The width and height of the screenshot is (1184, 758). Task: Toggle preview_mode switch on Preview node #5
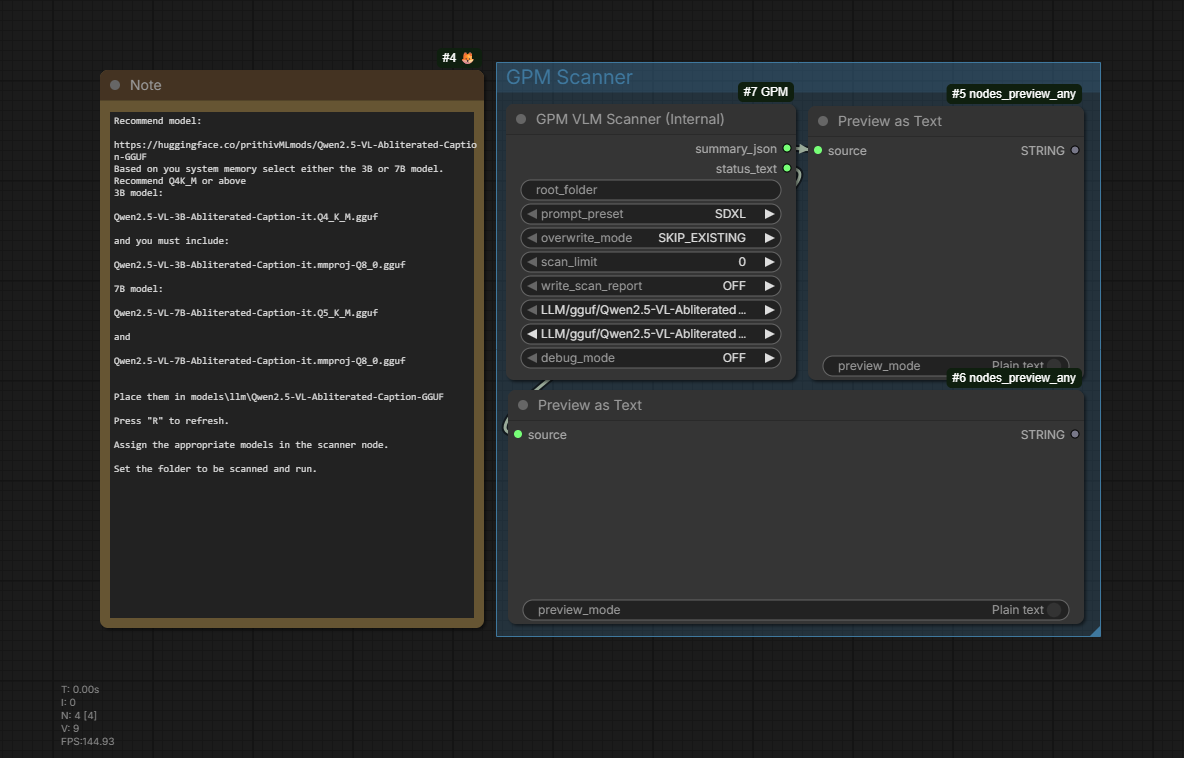coord(1054,365)
